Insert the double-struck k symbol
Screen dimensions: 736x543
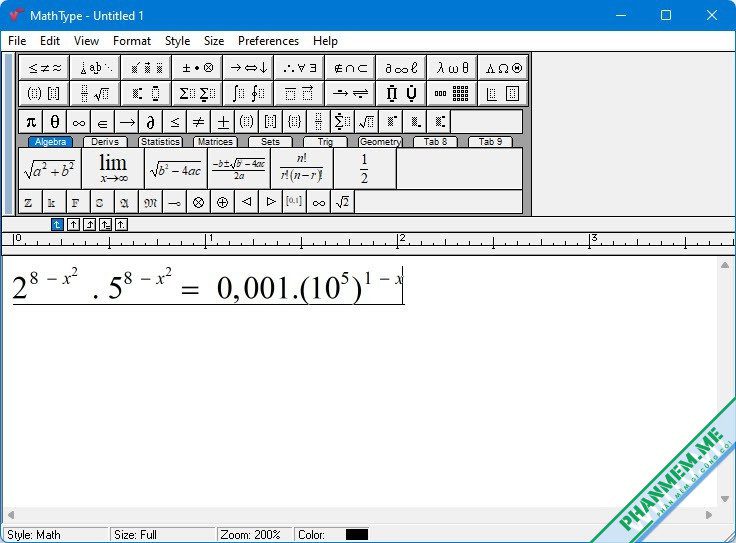click(54, 202)
